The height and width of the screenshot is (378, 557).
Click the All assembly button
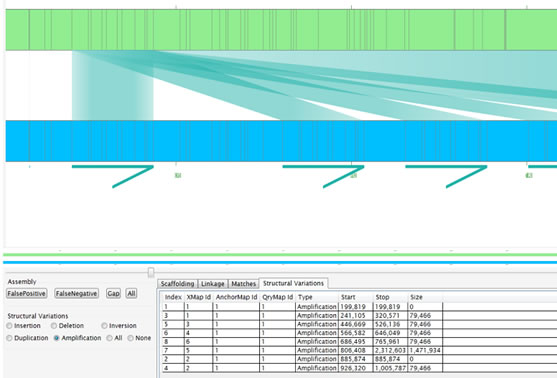point(131,293)
